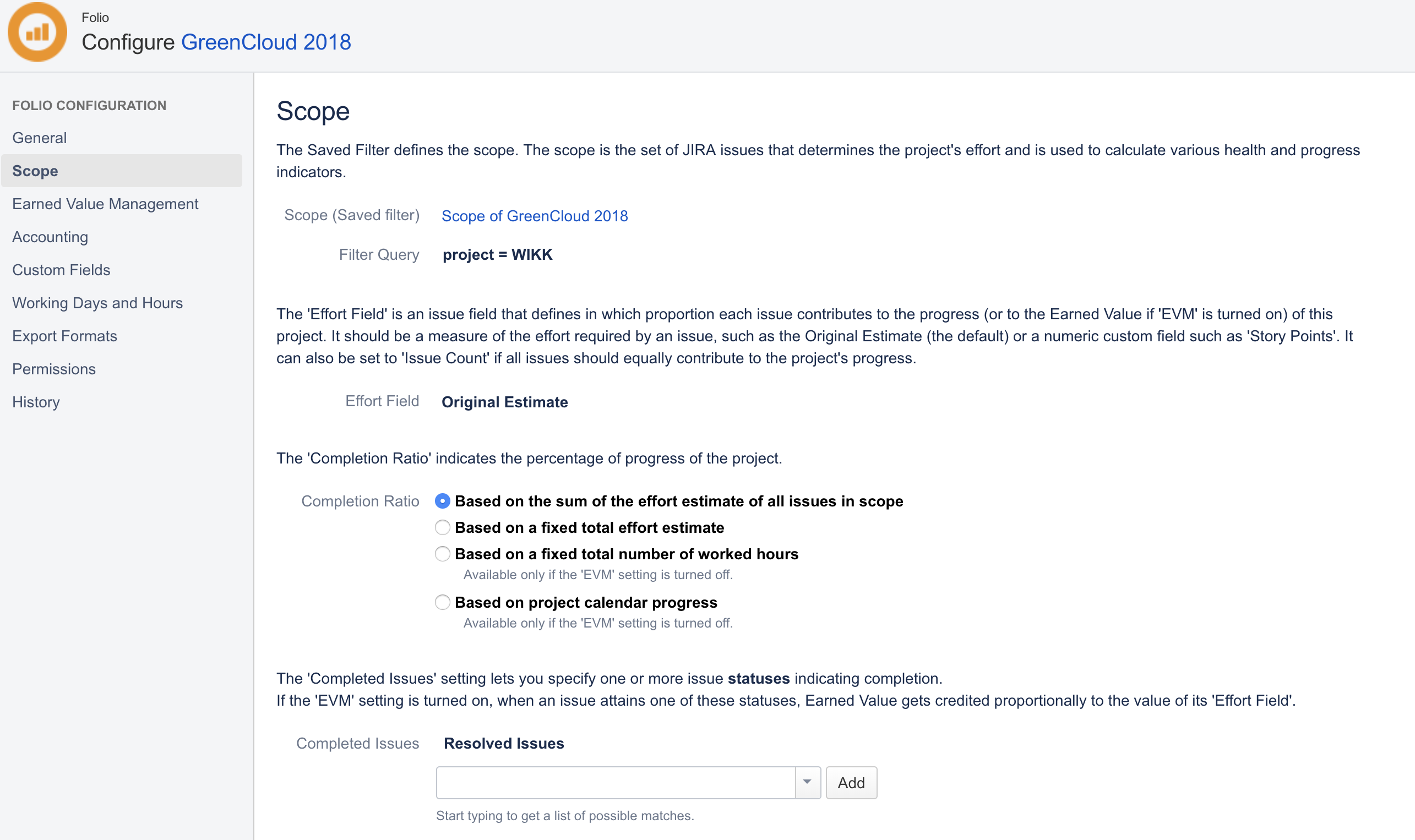Viewport: 1415px width, 840px height.
Task: Expand the completed issues status dropdown arrow
Action: [x=808, y=782]
